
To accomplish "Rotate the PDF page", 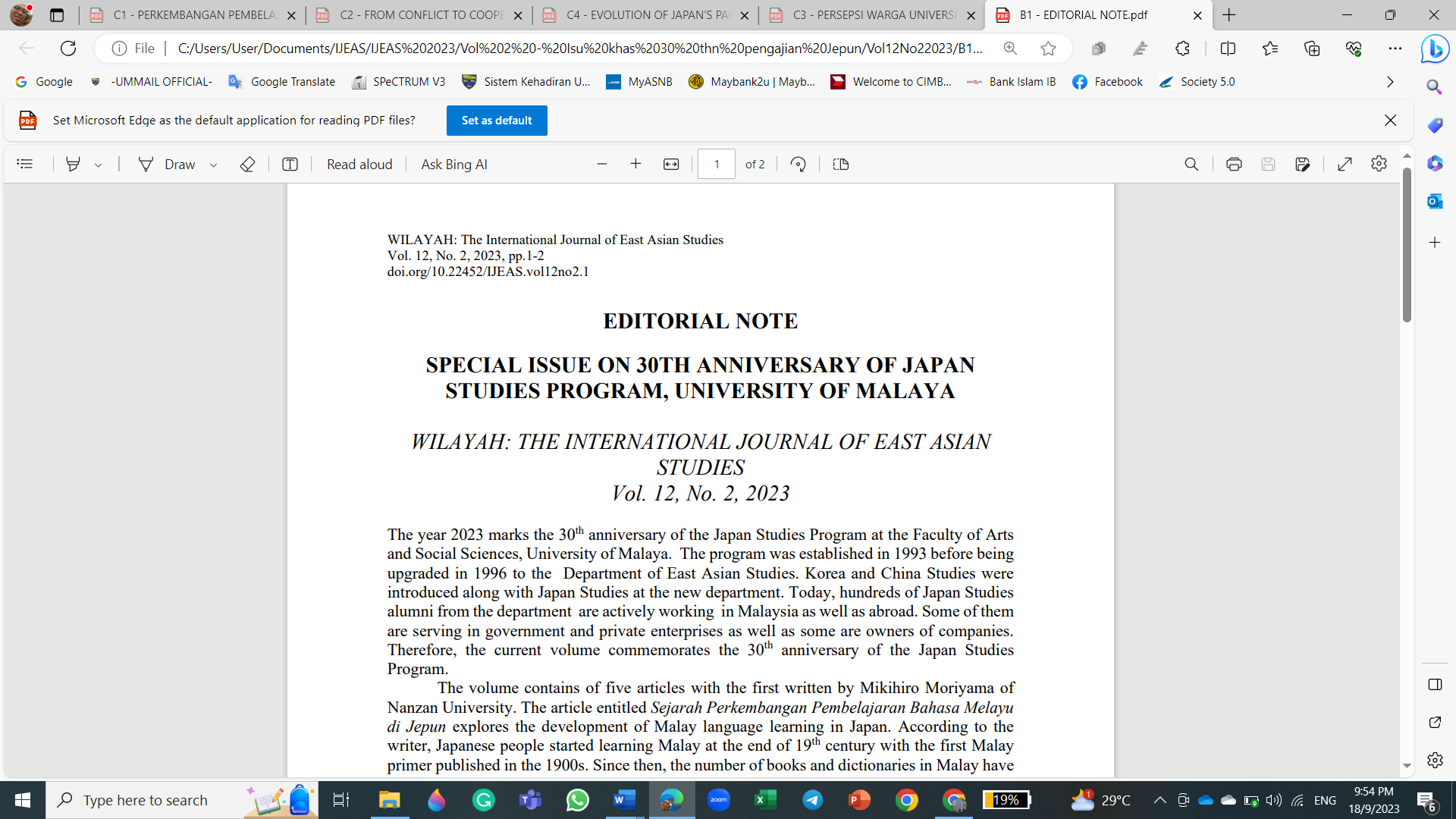I will click(x=798, y=164).
